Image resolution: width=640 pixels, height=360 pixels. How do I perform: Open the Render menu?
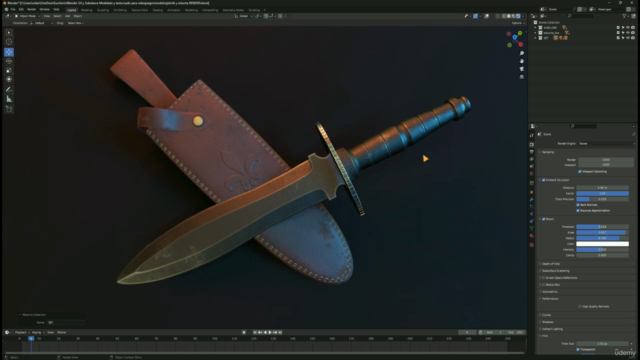31,9
